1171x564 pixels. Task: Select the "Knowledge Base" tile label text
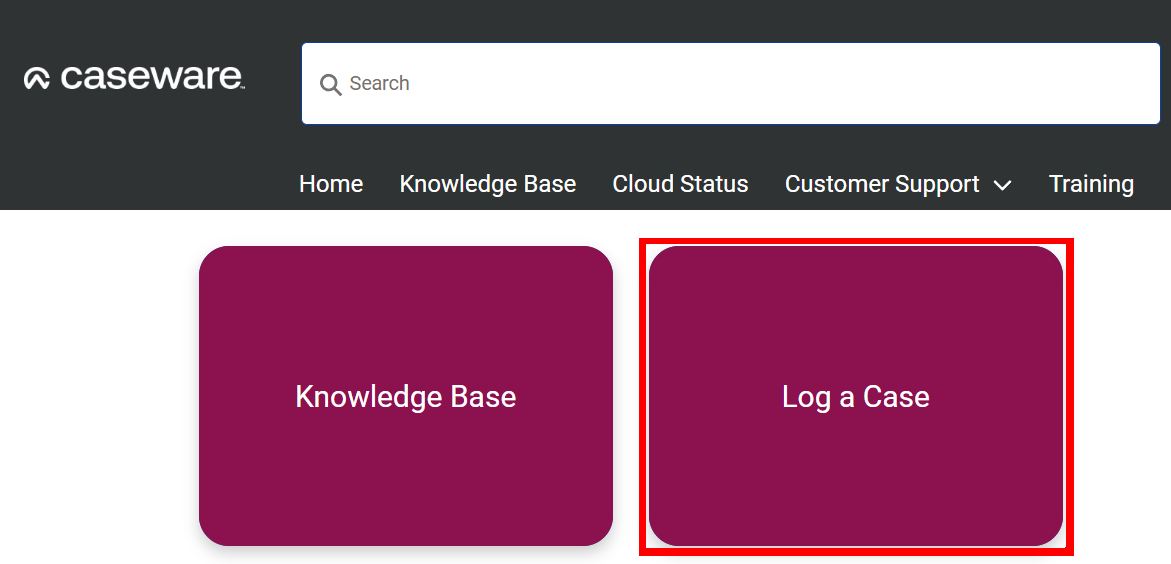click(x=405, y=397)
